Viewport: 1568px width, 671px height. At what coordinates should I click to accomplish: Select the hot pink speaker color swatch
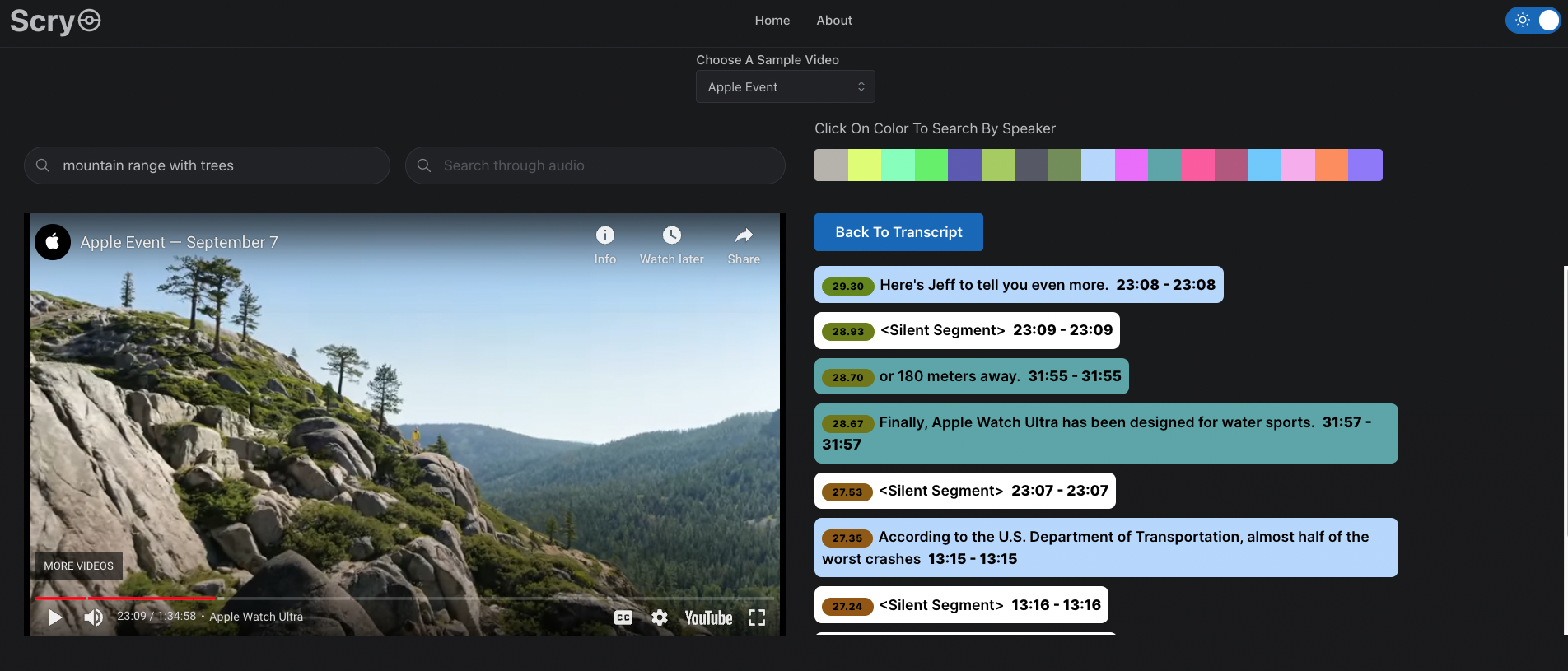click(x=1198, y=165)
